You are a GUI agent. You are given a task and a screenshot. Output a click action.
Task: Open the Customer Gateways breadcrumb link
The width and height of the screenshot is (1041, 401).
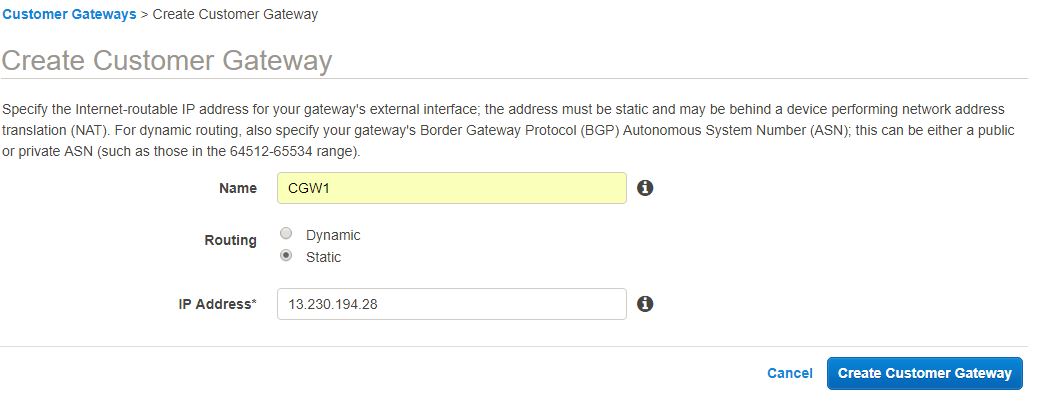[x=69, y=14]
